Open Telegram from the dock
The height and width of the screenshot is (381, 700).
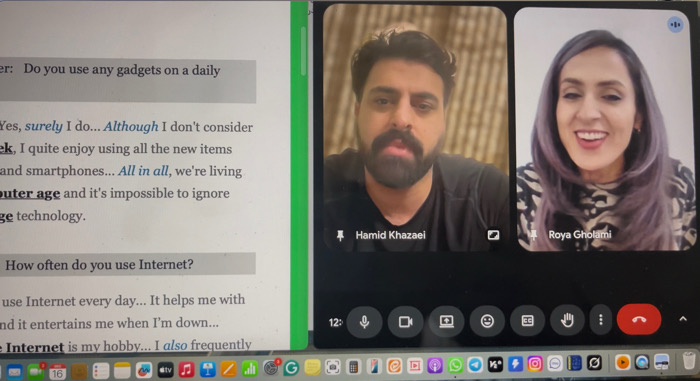[x=475, y=365]
